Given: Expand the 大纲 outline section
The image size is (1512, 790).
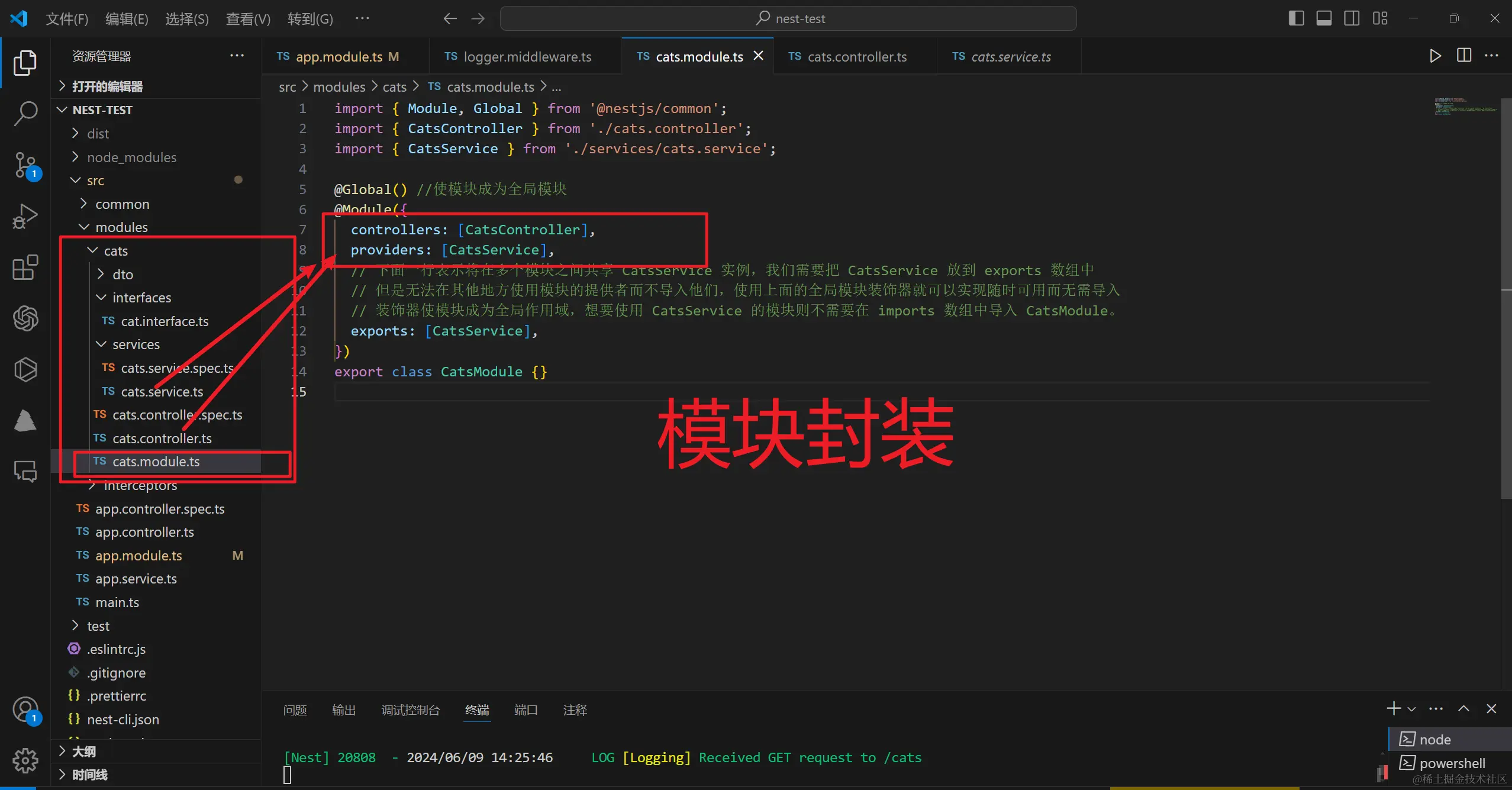Looking at the screenshot, I should (x=156, y=751).
